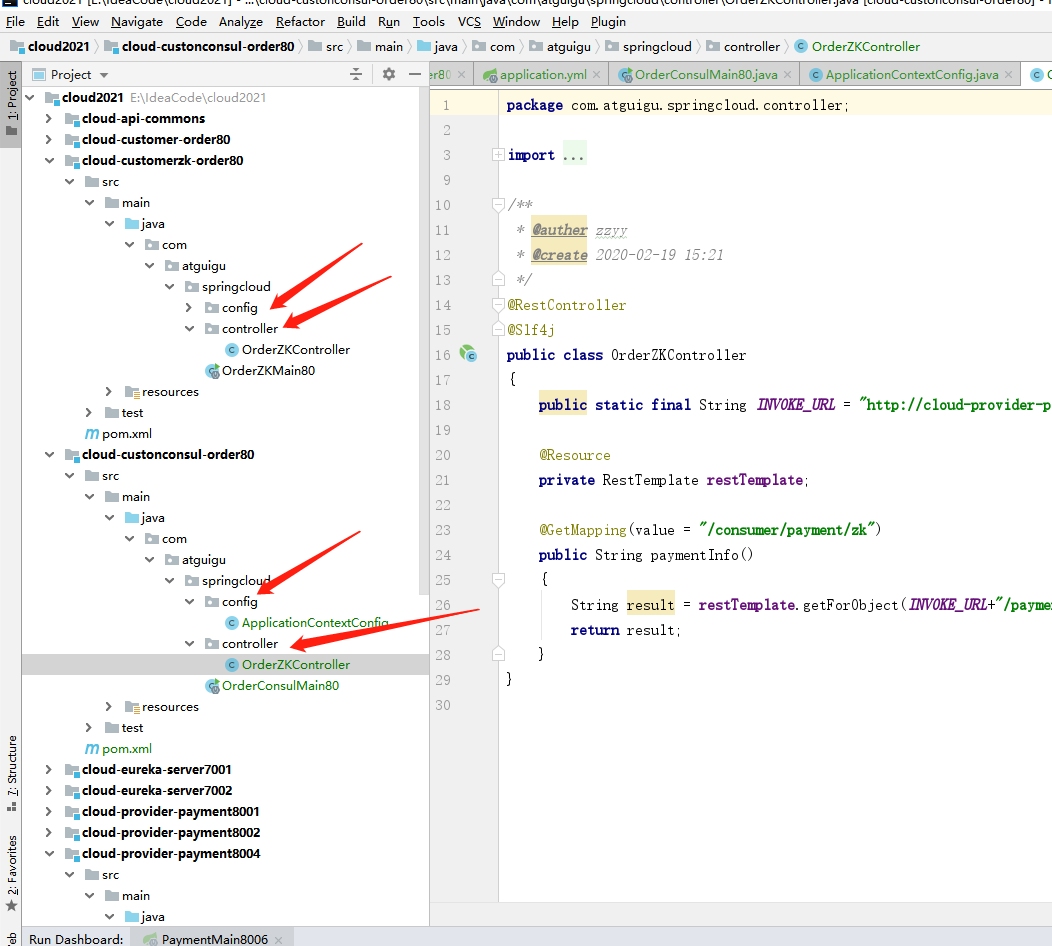Open the Refactor menu
Image resolution: width=1052 pixels, height=946 pixels.
click(300, 21)
